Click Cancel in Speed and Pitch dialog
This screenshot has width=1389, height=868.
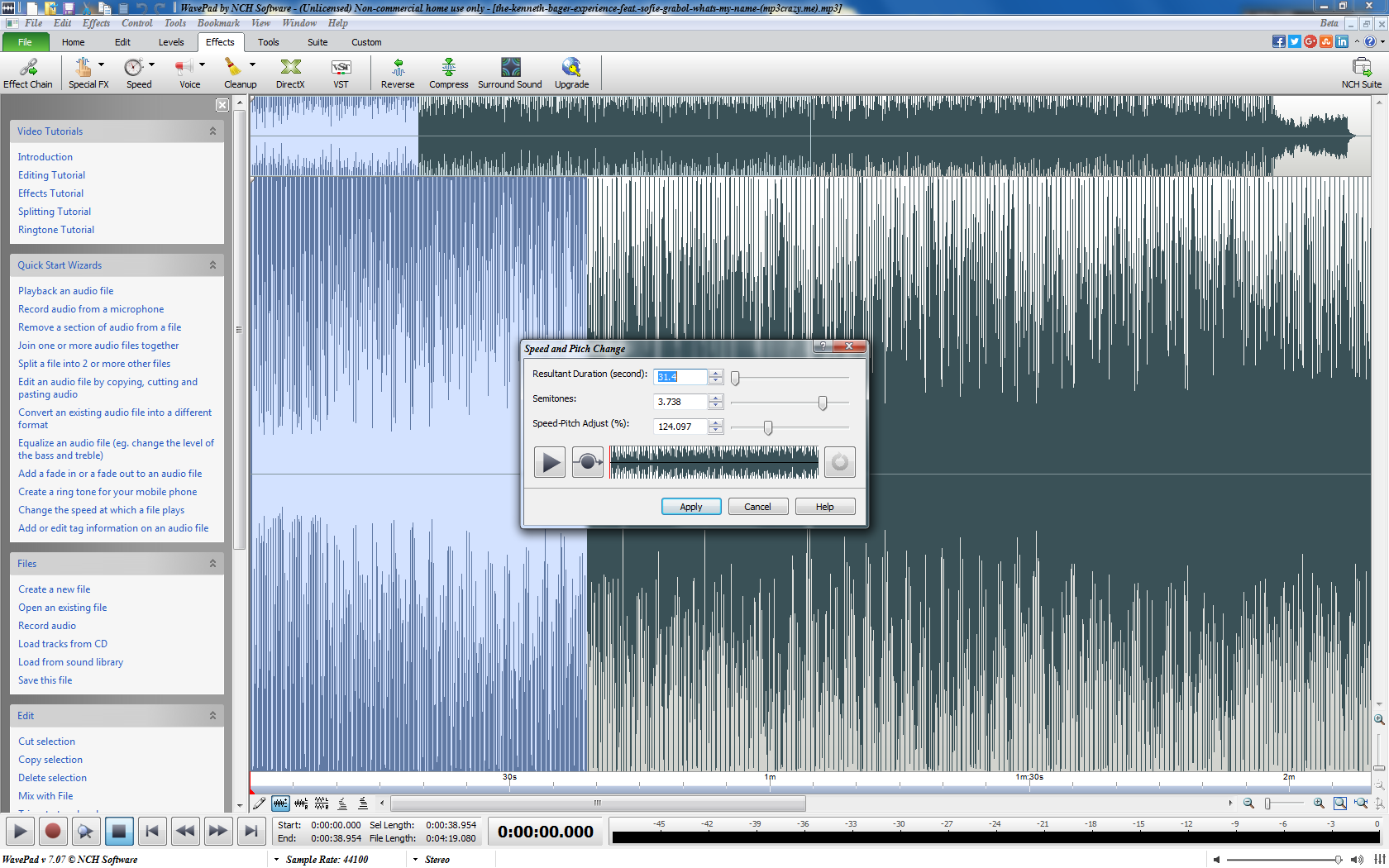[x=757, y=507]
